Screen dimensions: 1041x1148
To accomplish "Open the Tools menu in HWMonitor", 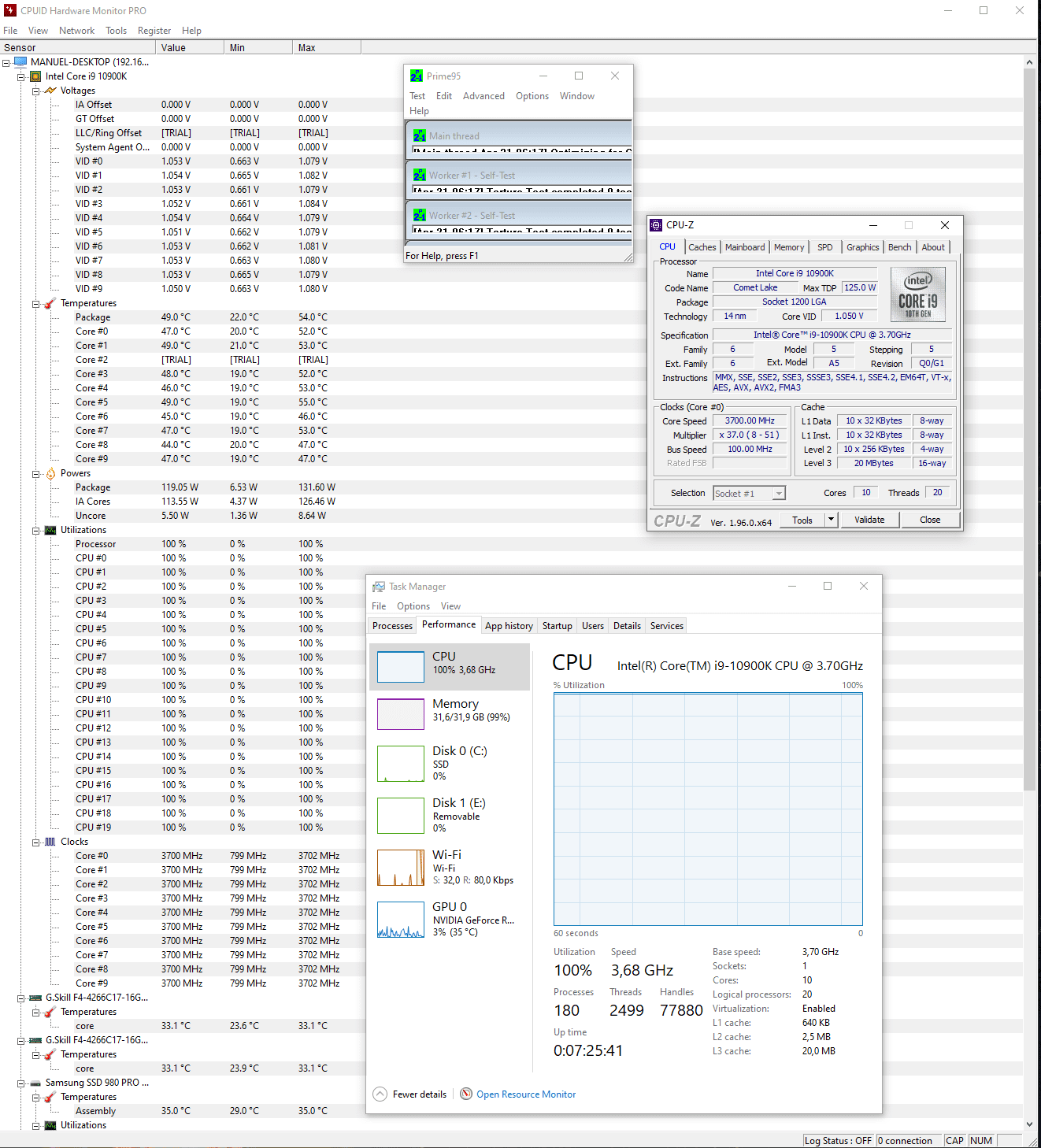I will [116, 31].
